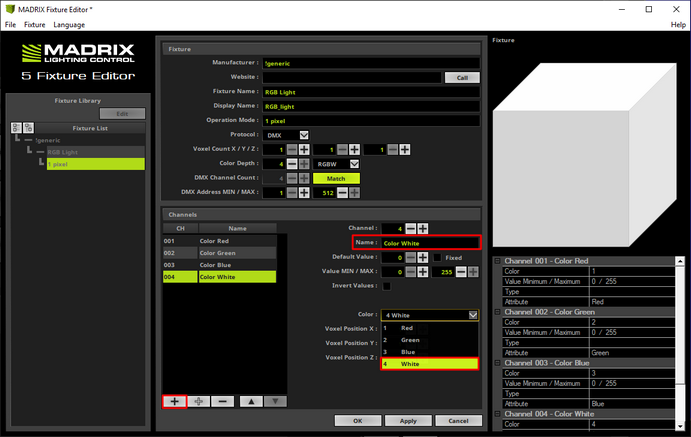Viewport: 691px width, 437px height.
Task: Collapse Channel 004 - Color White section
Action: coord(497,414)
